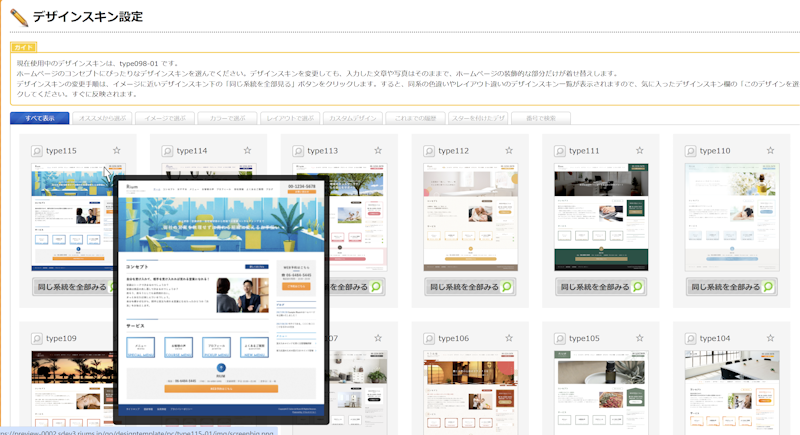Screen dimensions: 800x435
Task: Open the カスタムデザイン tab
Action: tap(353, 118)
